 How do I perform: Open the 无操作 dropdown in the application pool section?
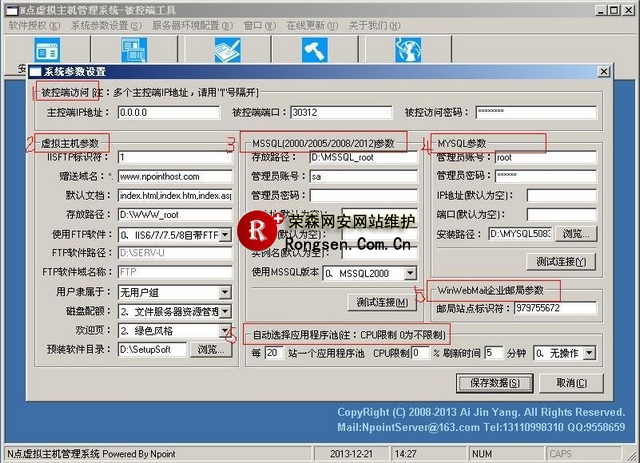[589, 353]
